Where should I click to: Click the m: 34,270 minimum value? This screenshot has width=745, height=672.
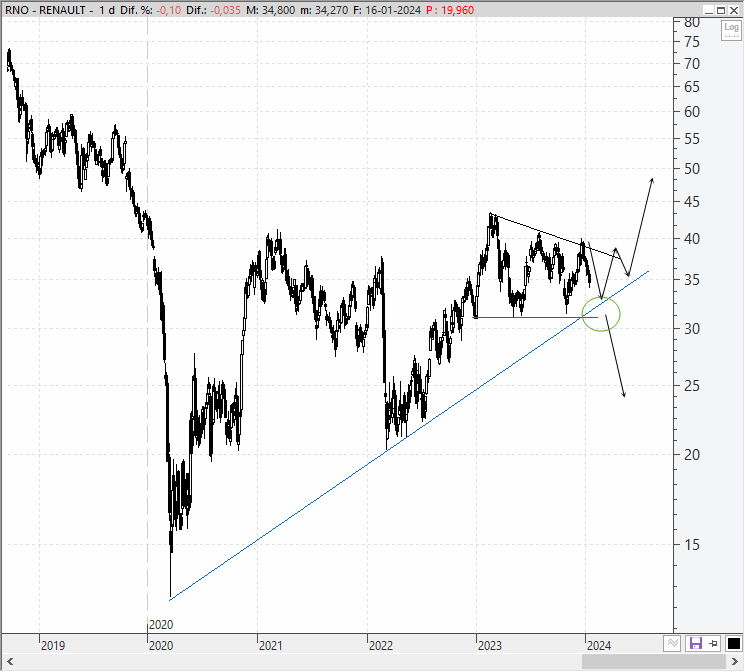tap(324, 10)
